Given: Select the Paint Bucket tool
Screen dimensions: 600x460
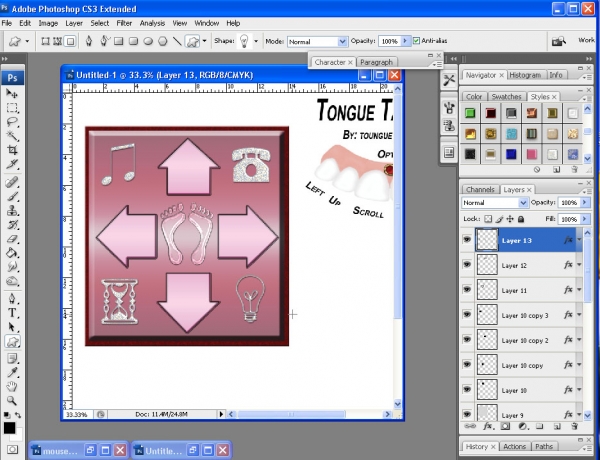Looking at the screenshot, I should [12, 253].
